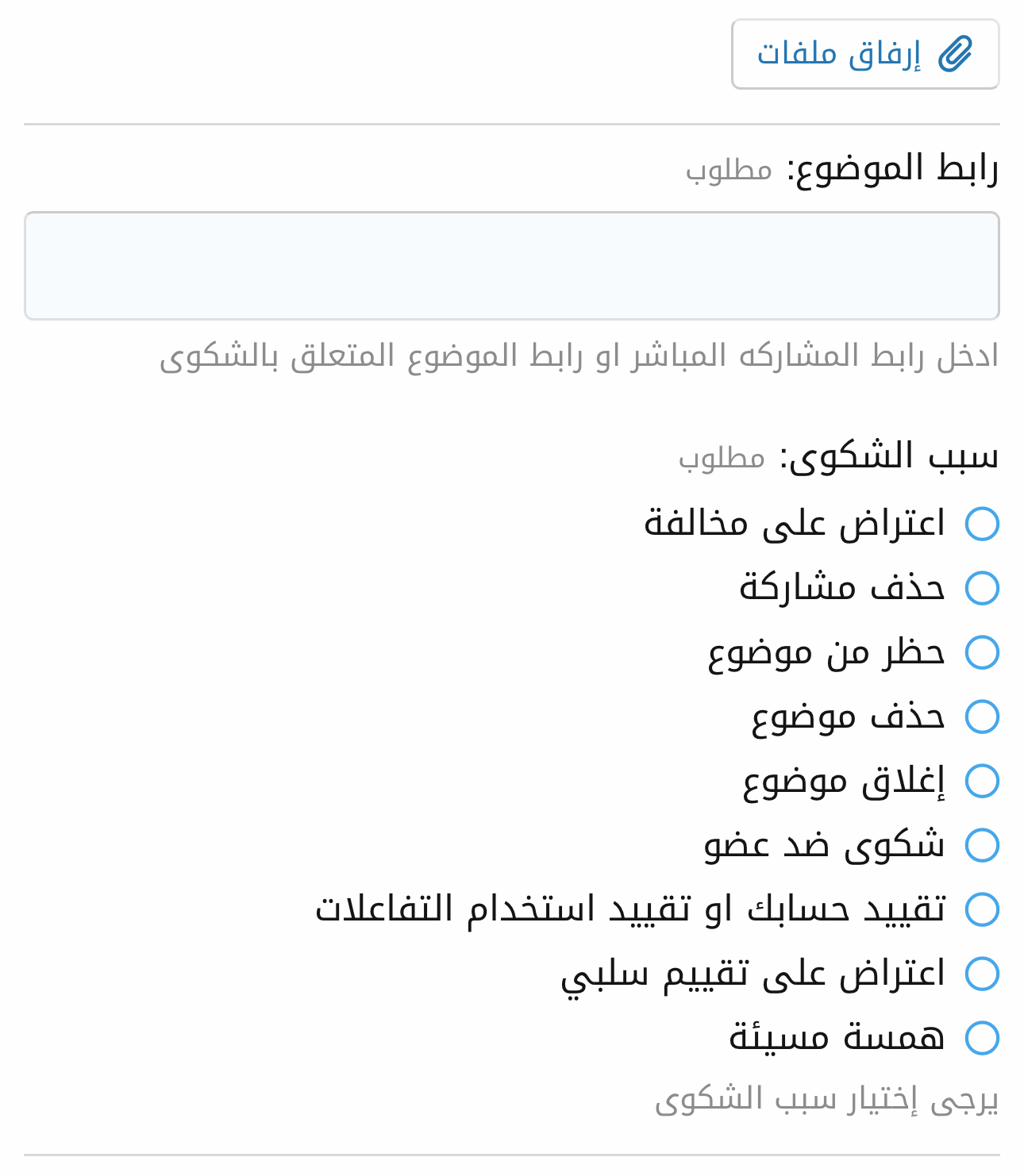Click the helper text below the link field
The image size is (1024, 1176).
(578, 356)
